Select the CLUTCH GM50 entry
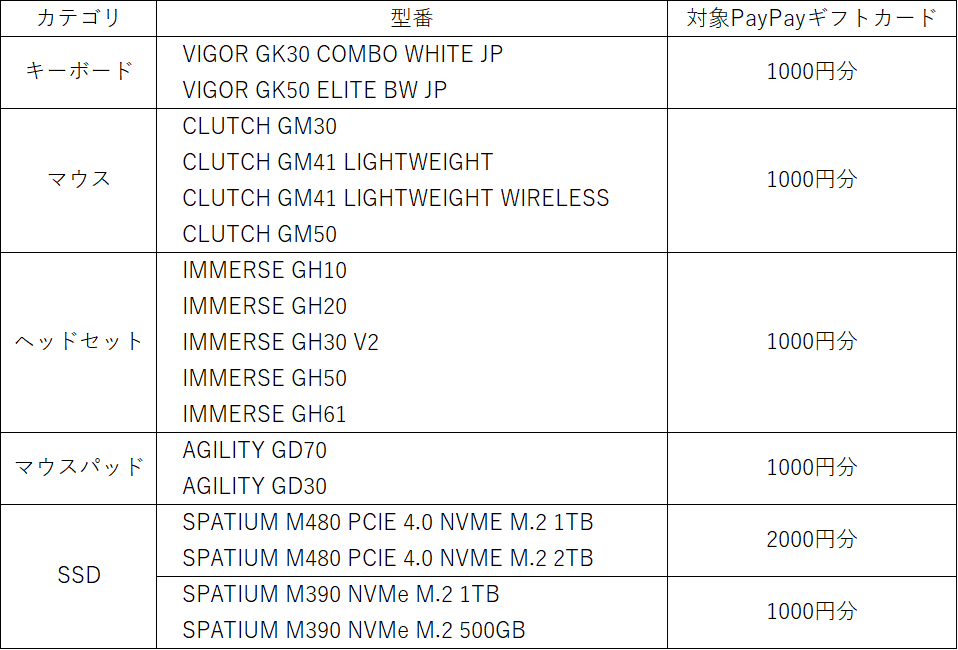This screenshot has width=958, height=650. click(259, 234)
